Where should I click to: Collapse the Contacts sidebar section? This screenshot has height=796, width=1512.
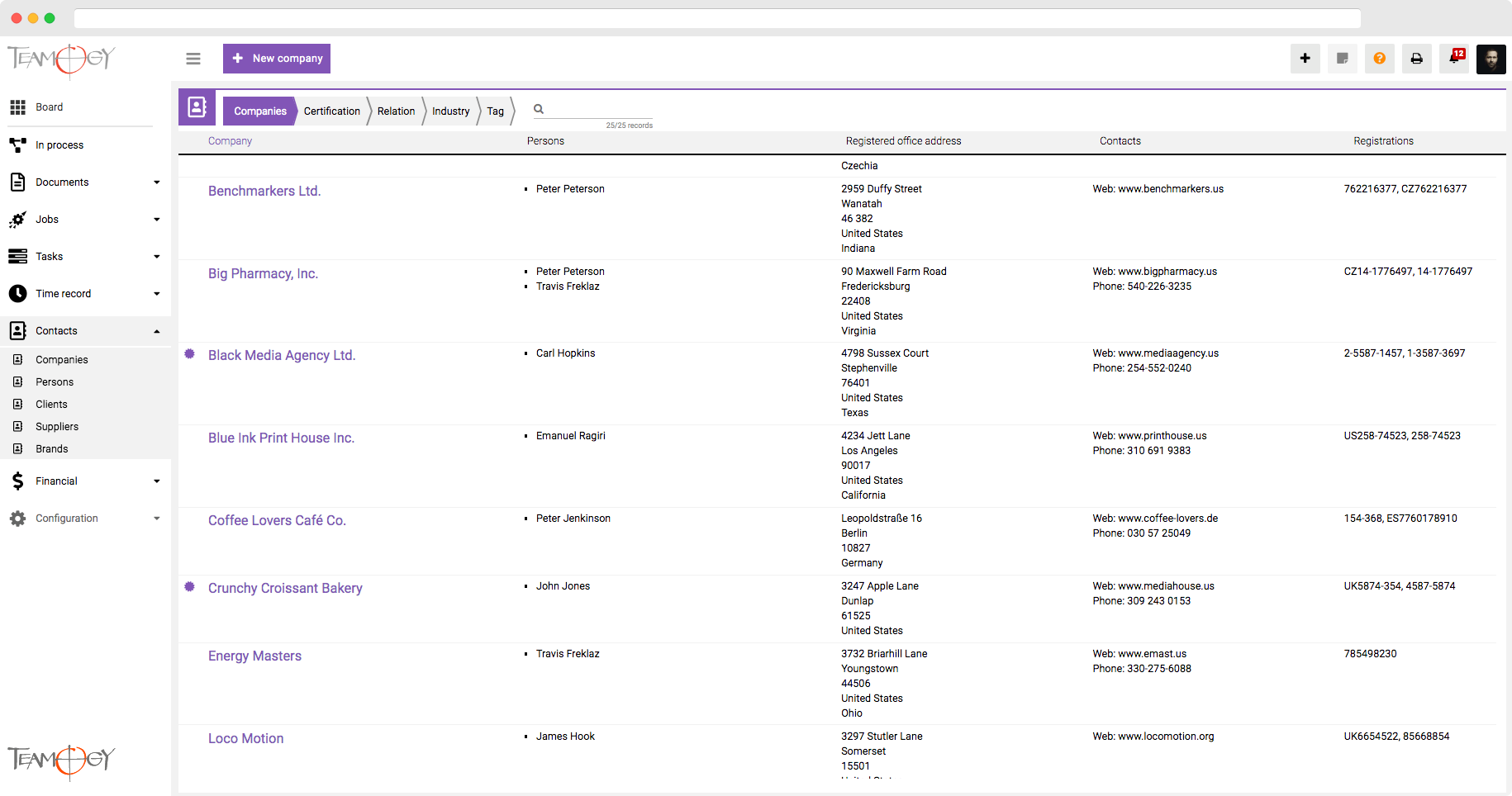click(156, 331)
